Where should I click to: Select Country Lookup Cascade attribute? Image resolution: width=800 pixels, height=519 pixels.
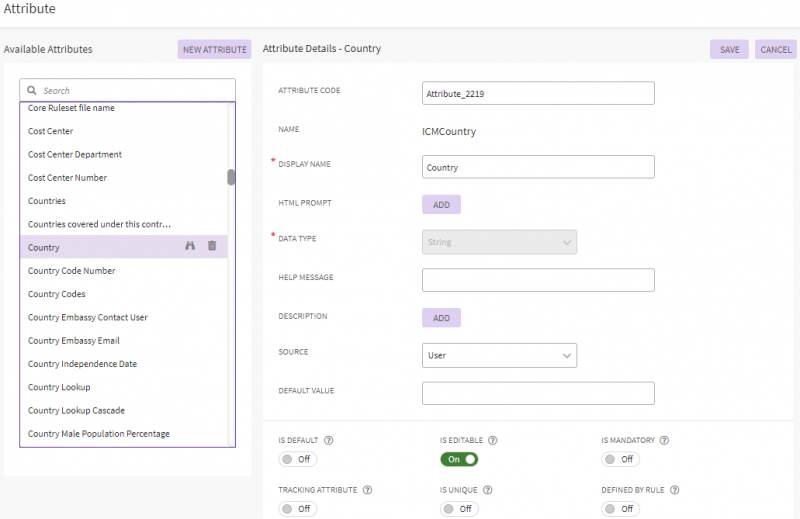pyautogui.click(x=123, y=410)
